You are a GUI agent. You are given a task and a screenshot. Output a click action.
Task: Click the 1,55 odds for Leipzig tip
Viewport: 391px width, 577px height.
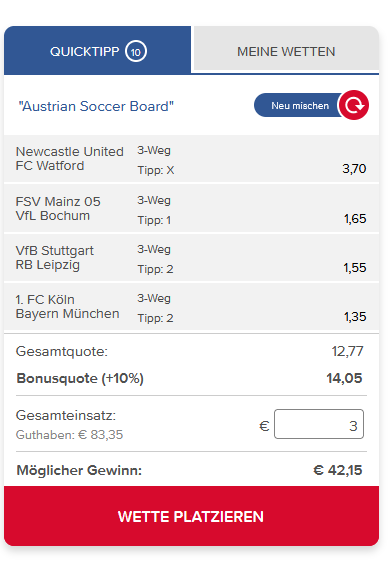coord(355,268)
